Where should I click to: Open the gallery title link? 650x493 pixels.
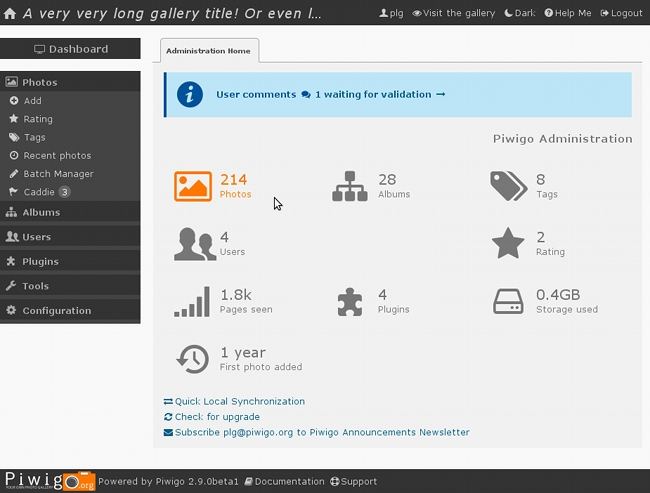(x=172, y=14)
